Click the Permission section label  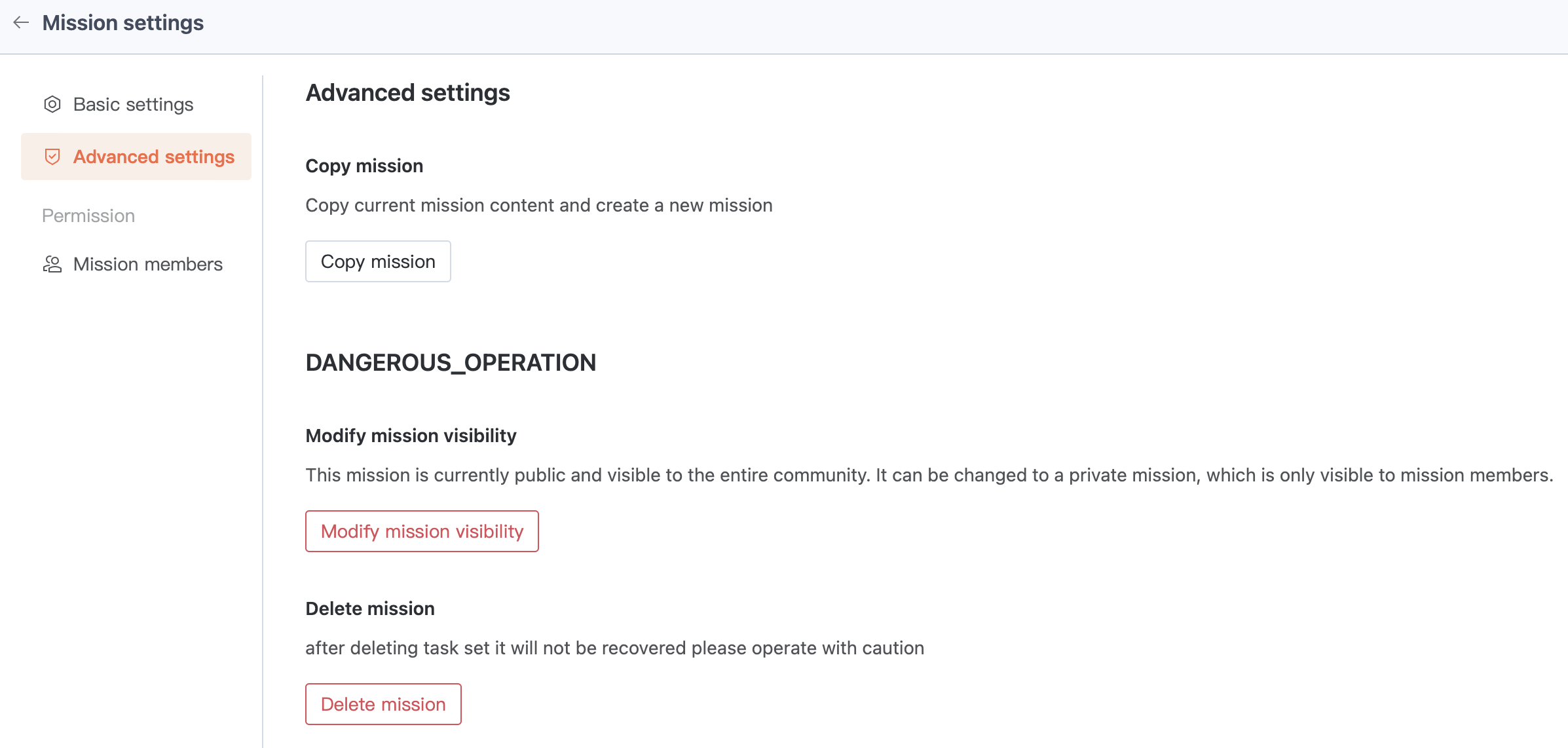pos(88,215)
